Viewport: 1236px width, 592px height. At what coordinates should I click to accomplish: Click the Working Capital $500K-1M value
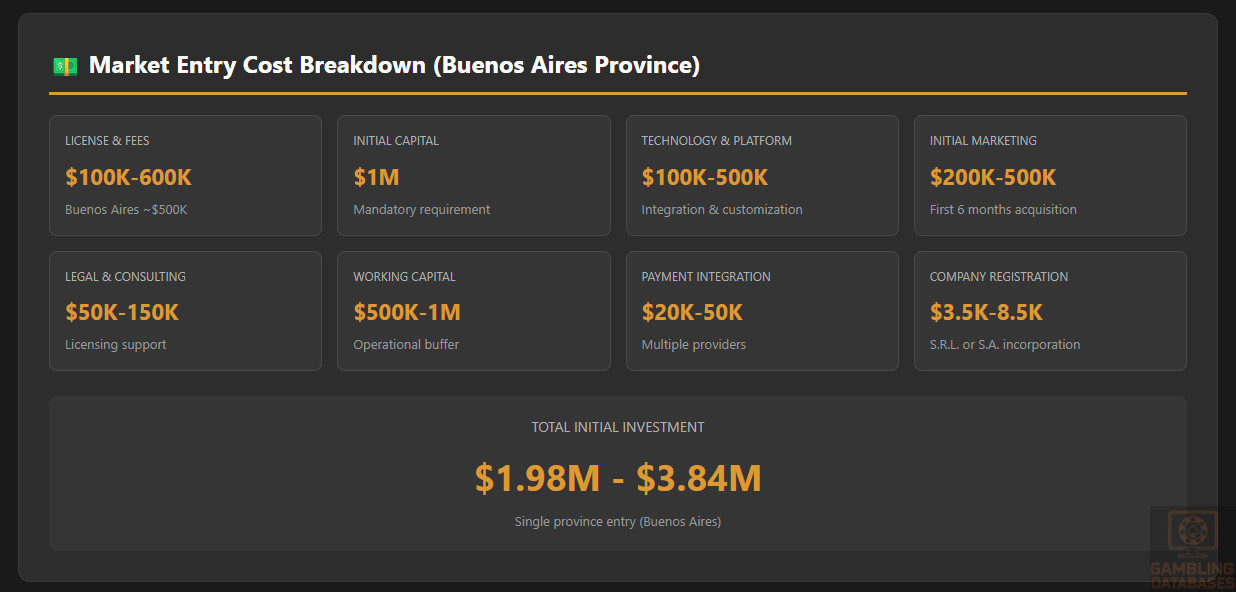406,313
